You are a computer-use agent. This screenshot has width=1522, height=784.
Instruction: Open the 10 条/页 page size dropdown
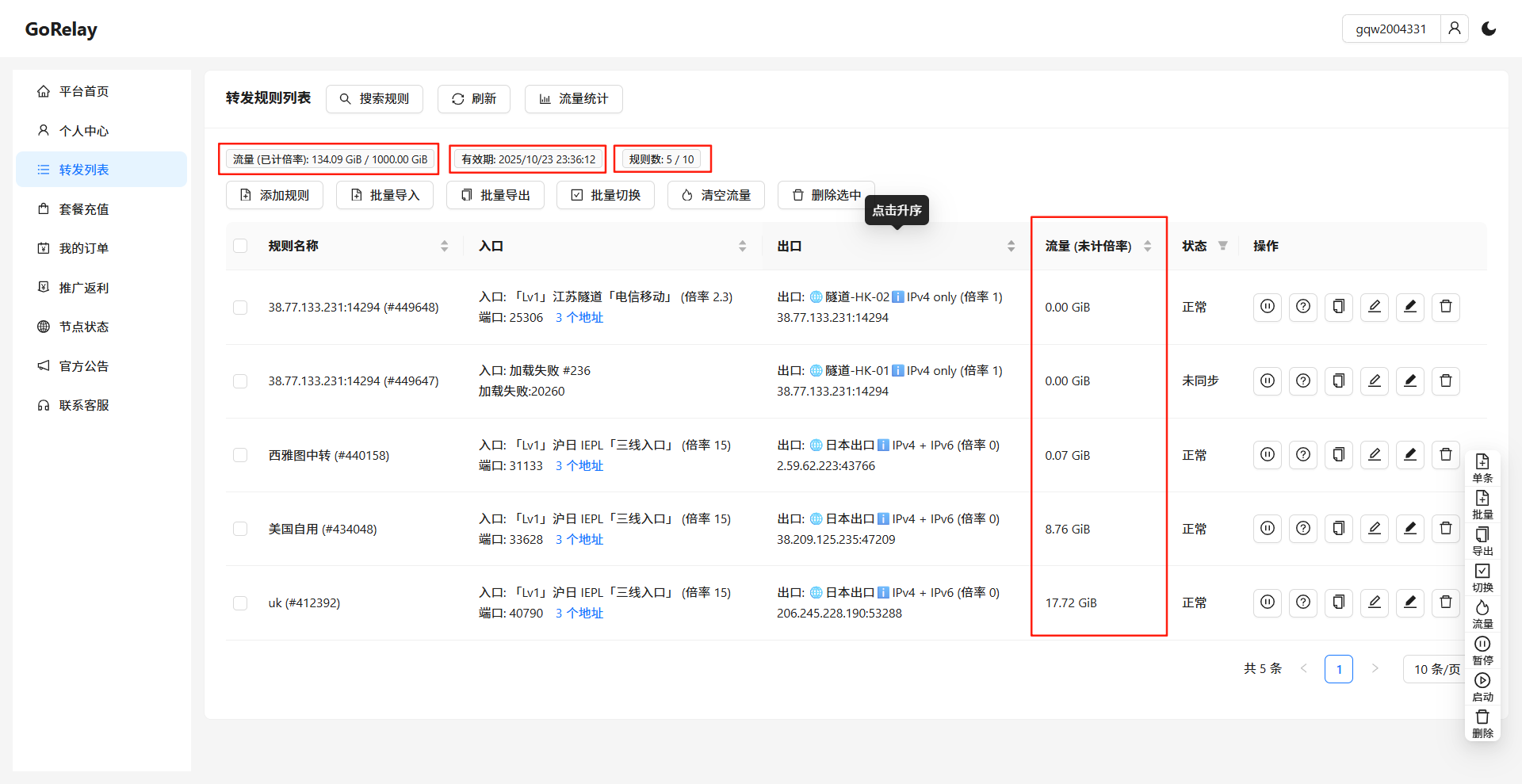point(1436,669)
